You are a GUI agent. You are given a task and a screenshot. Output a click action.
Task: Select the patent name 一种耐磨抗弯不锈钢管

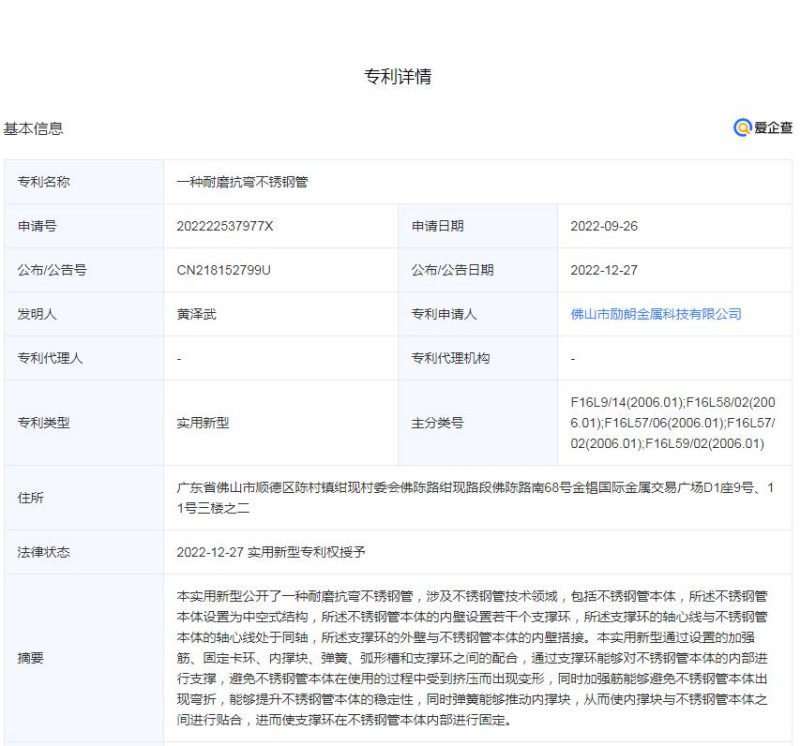point(242,182)
